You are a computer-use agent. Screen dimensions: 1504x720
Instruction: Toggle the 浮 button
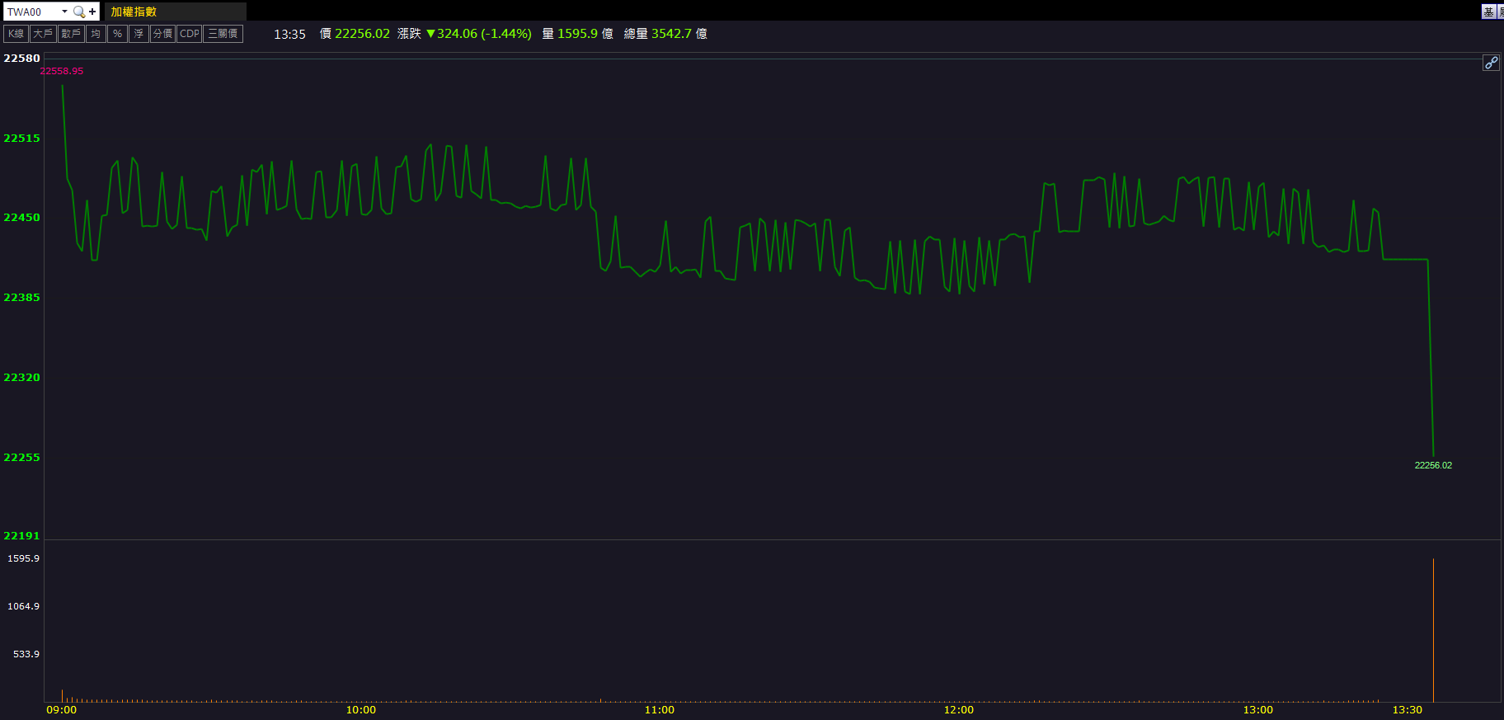[x=139, y=34]
